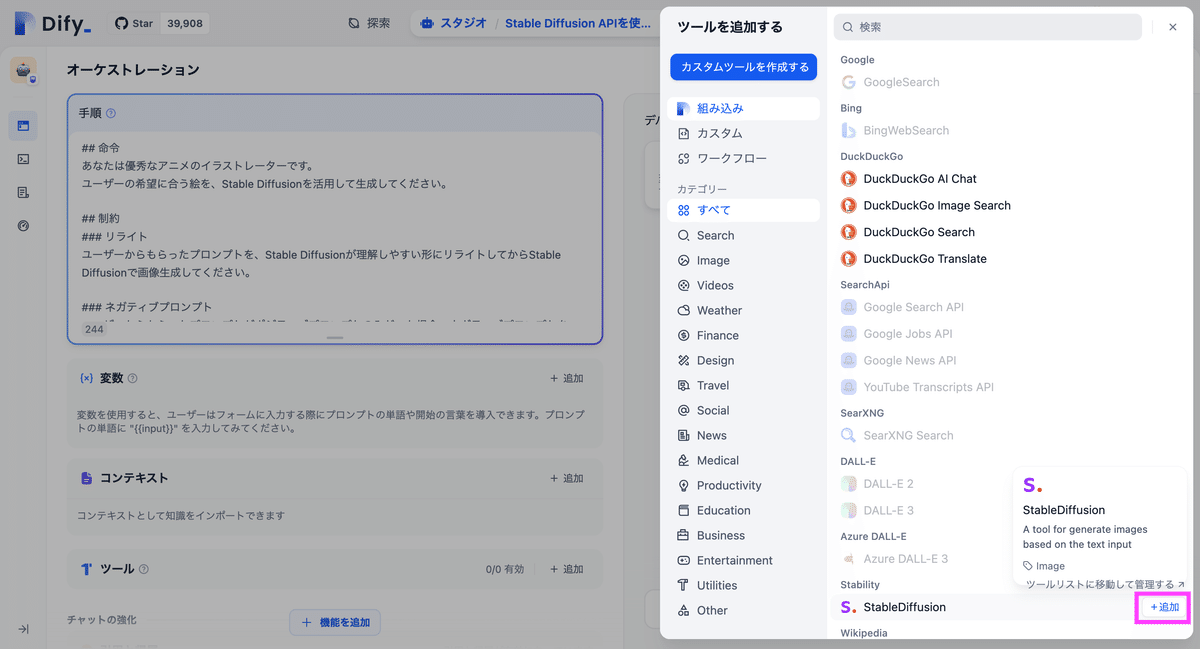Image resolution: width=1200 pixels, height=649 pixels.
Task: Open the logs document icon in left sidebar
Action: coord(24,191)
